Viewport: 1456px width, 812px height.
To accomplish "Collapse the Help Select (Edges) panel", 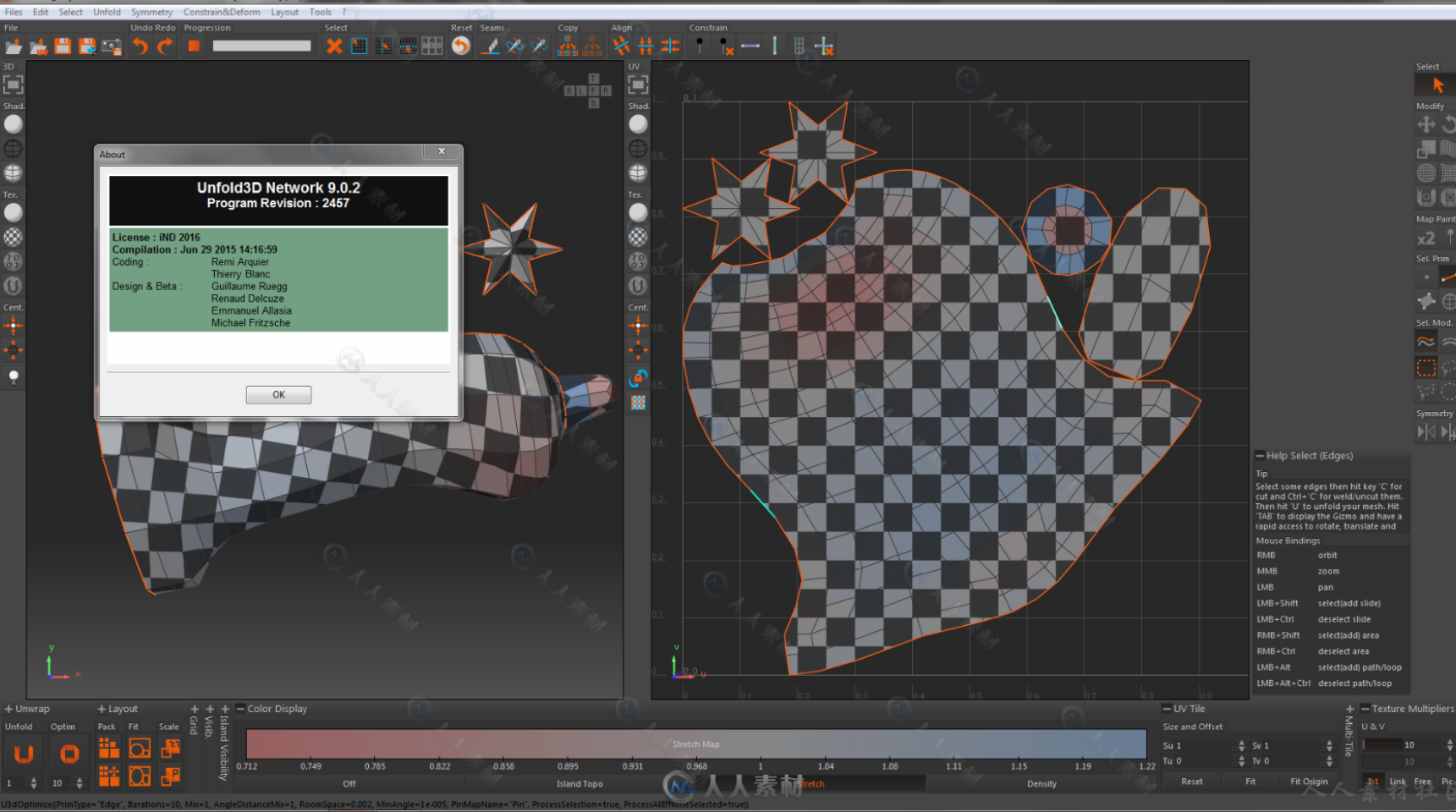I will [x=1260, y=456].
